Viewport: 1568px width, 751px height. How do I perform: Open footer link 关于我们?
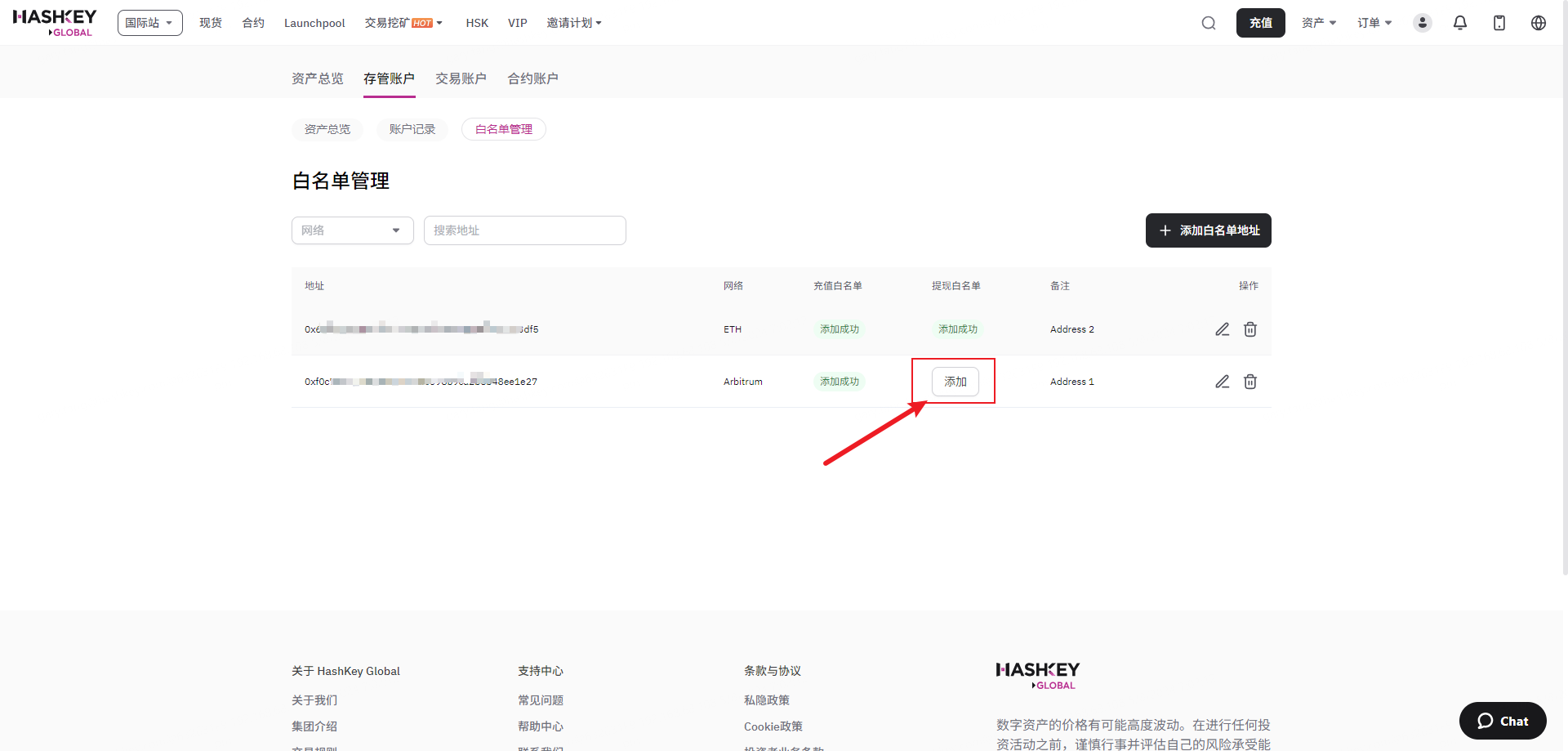(x=314, y=700)
